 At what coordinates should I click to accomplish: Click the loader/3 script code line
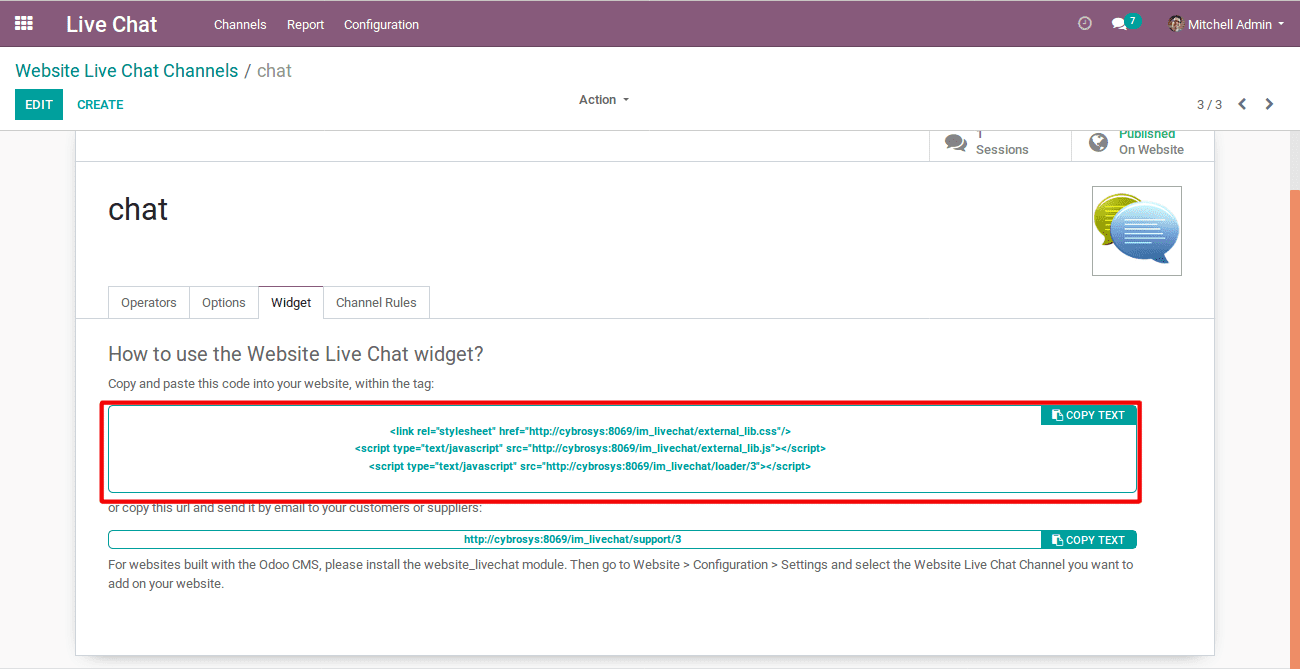pos(590,467)
